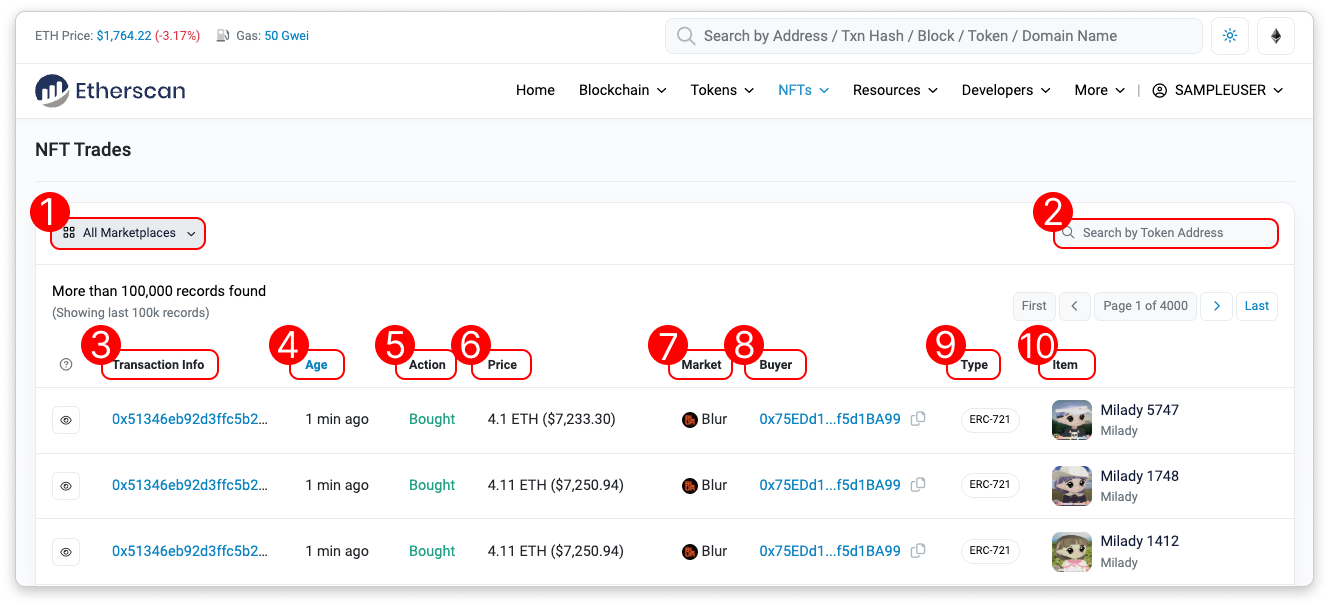The width and height of the screenshot is (1329, 606).
Task: Open the SAMPLEUSER account dropdown
Action: click(1217, 90)
